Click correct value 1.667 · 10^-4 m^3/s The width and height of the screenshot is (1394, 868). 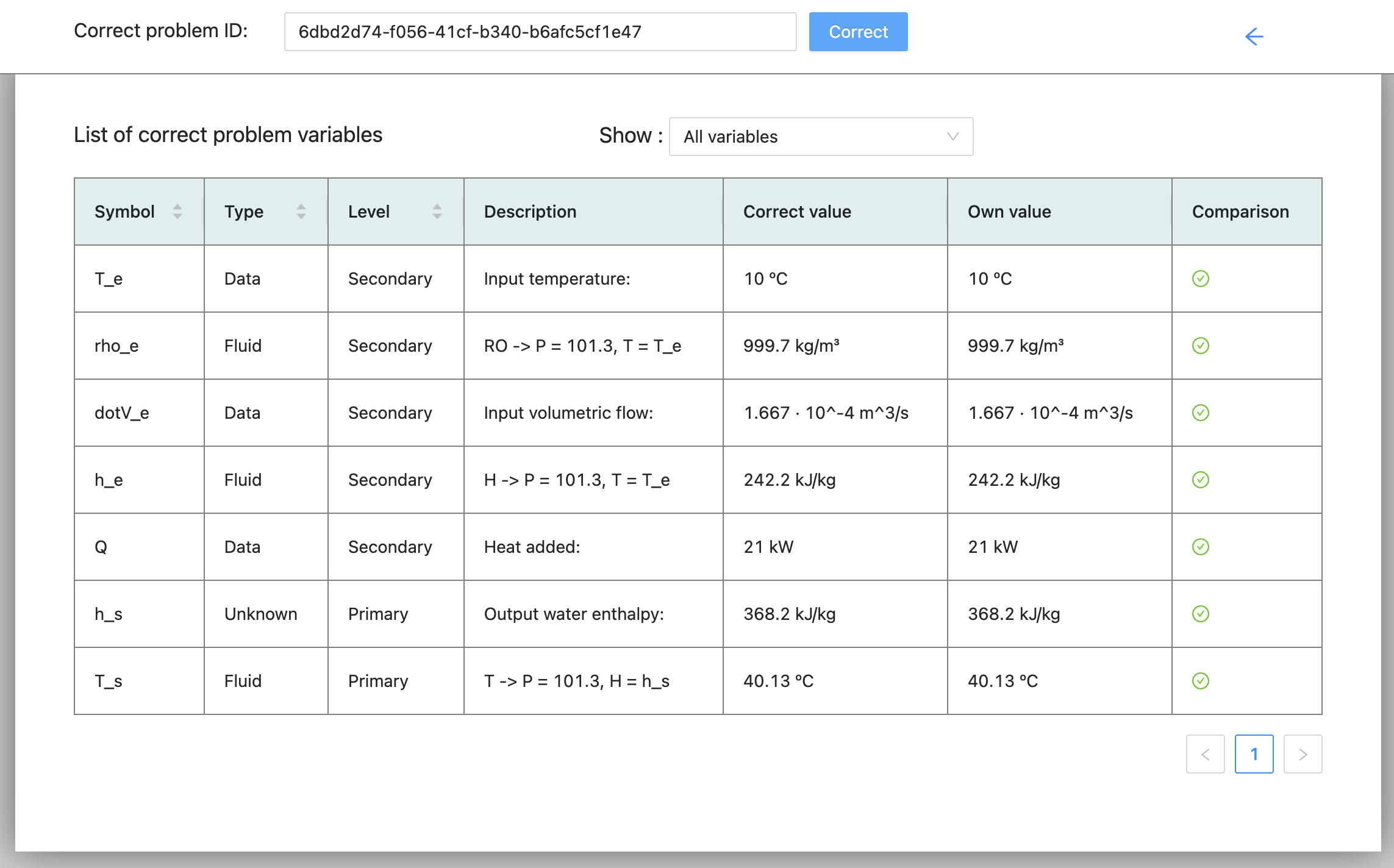point(826,413)
